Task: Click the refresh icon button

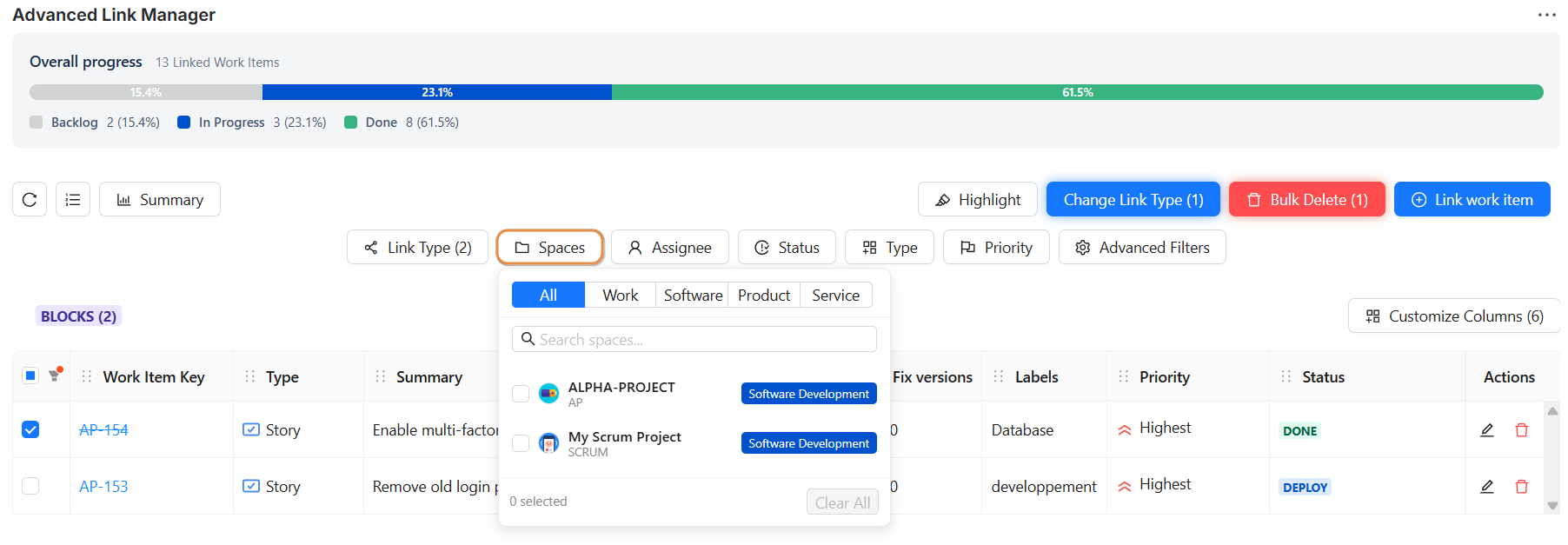Action: (30, 199)
